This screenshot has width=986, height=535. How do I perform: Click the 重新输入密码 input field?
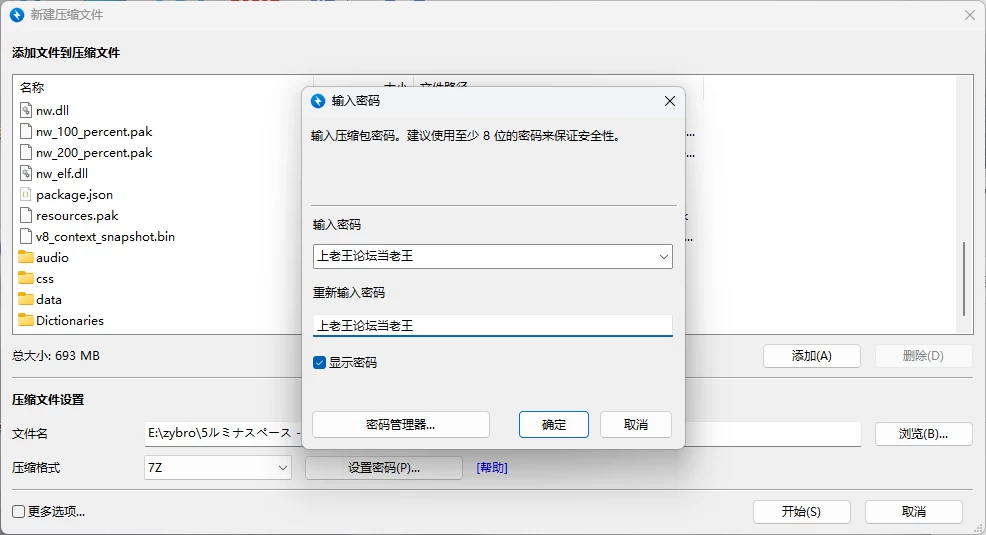coord(492,326)
